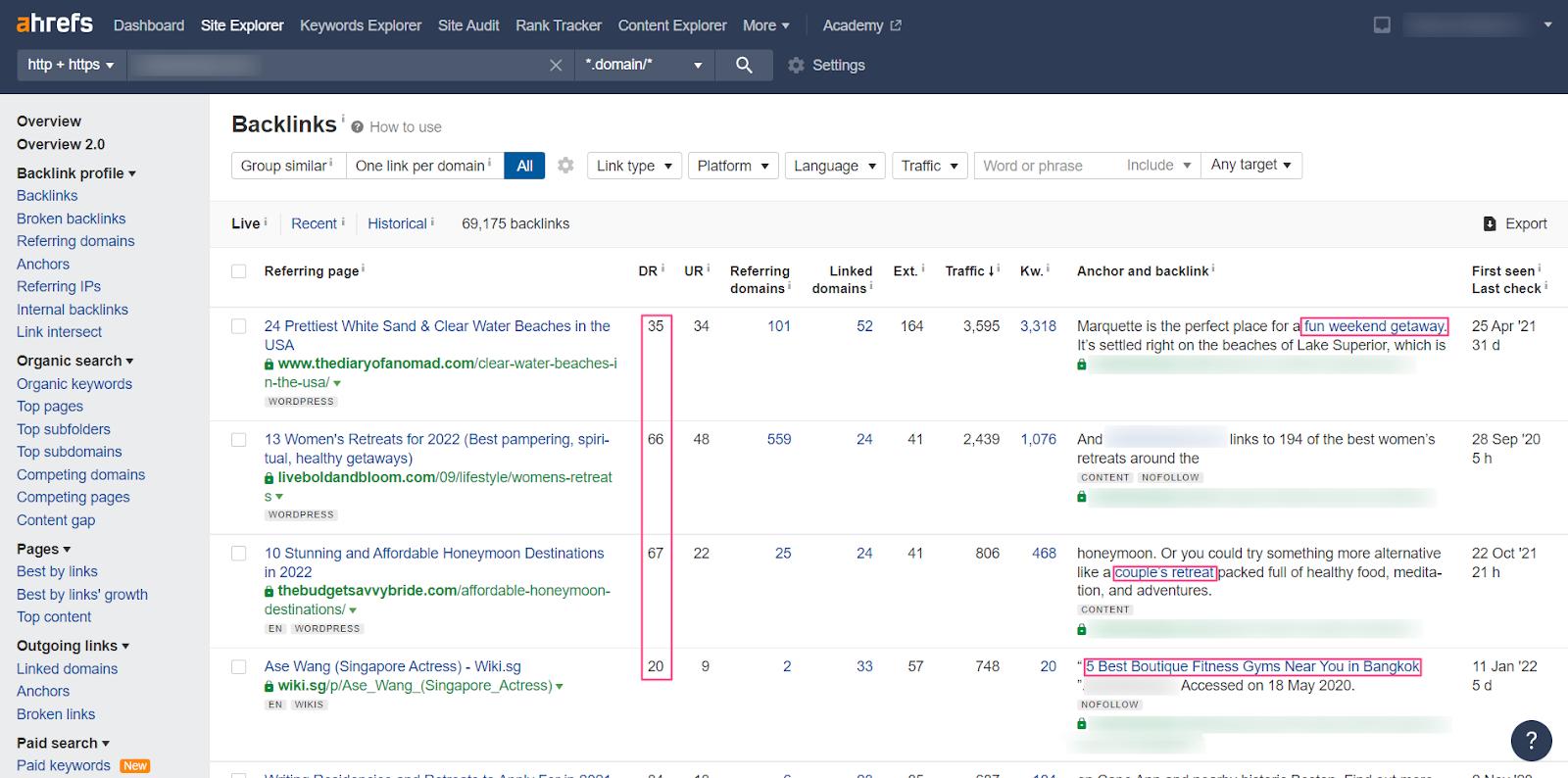Image resolution: width=1568 pixels, height=778 pixels.
Task: Open Content Explorer
Action: [672, 25]
